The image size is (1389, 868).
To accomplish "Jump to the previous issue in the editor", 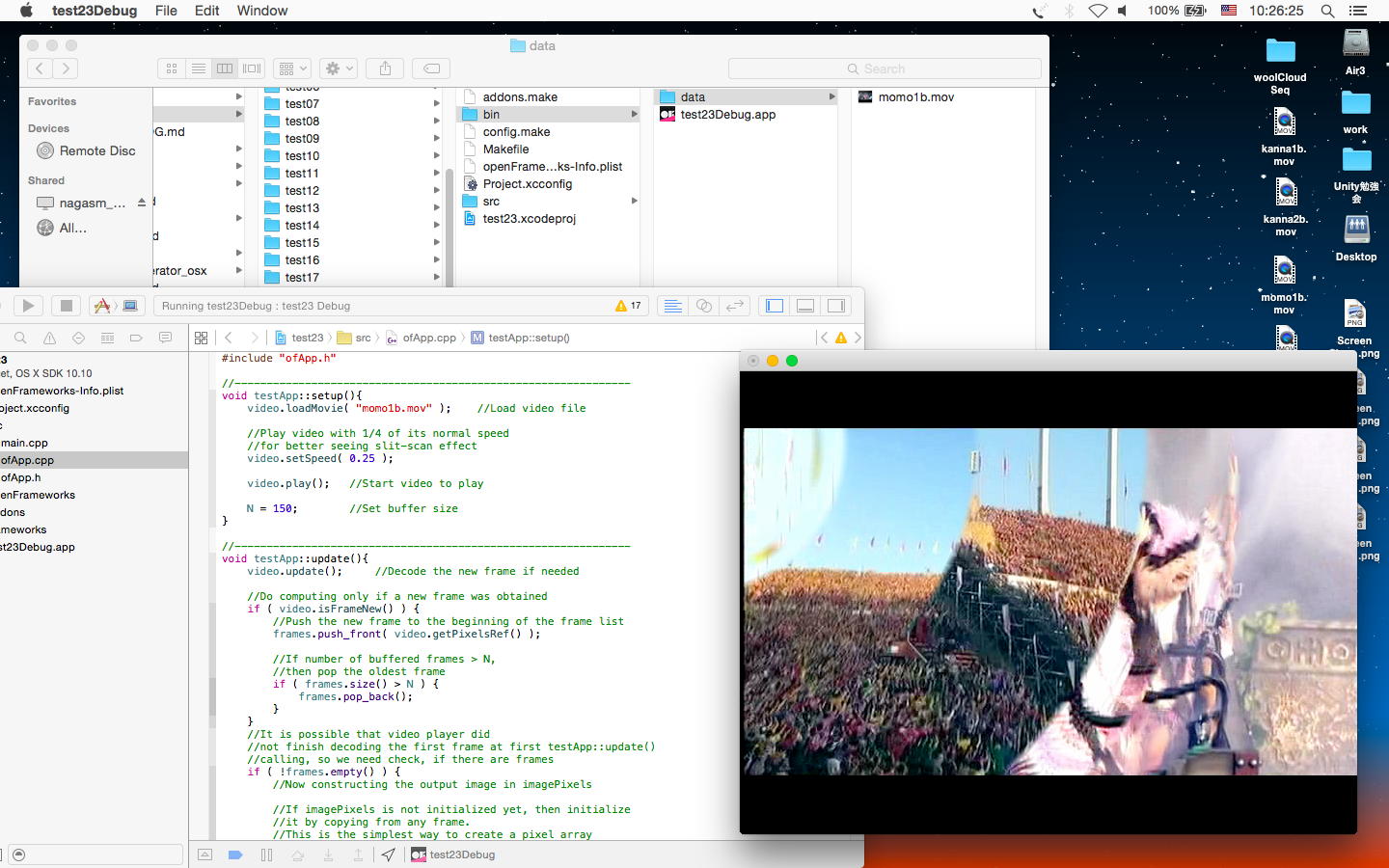I will tap(824, 338).
